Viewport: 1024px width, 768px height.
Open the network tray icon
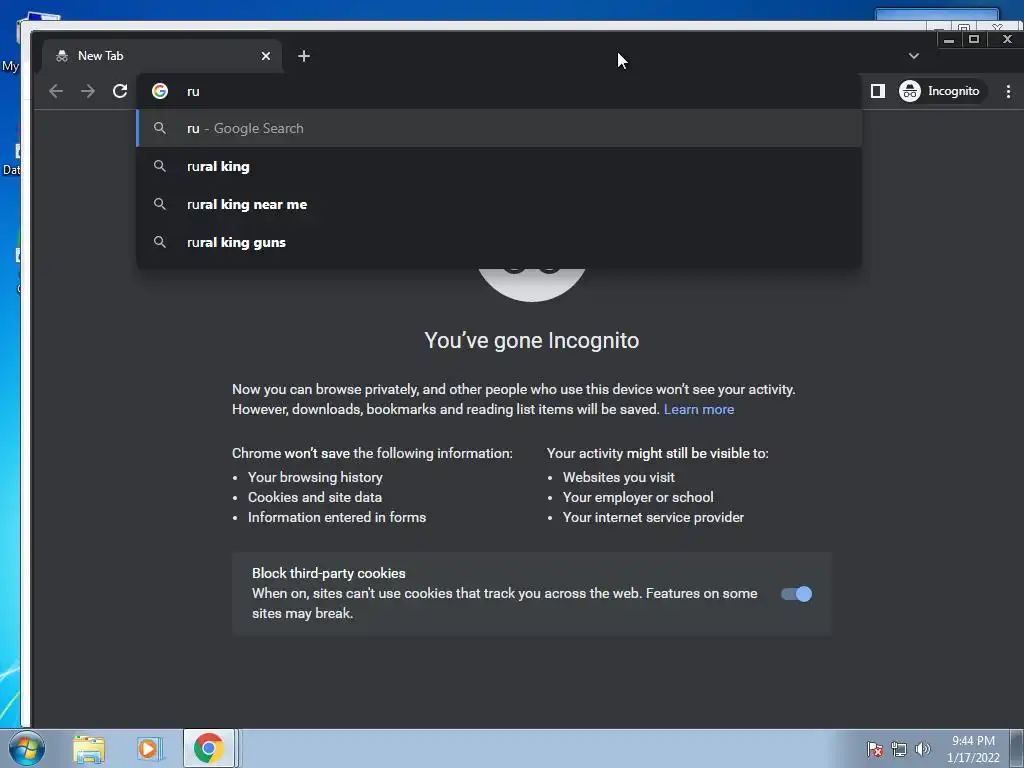(x=899, y=749)
